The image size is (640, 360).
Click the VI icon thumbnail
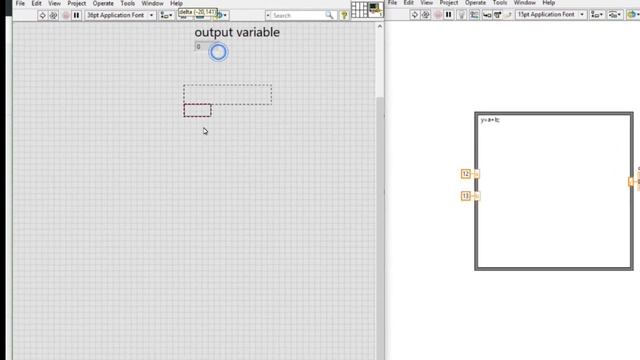[x=376, y=10]
